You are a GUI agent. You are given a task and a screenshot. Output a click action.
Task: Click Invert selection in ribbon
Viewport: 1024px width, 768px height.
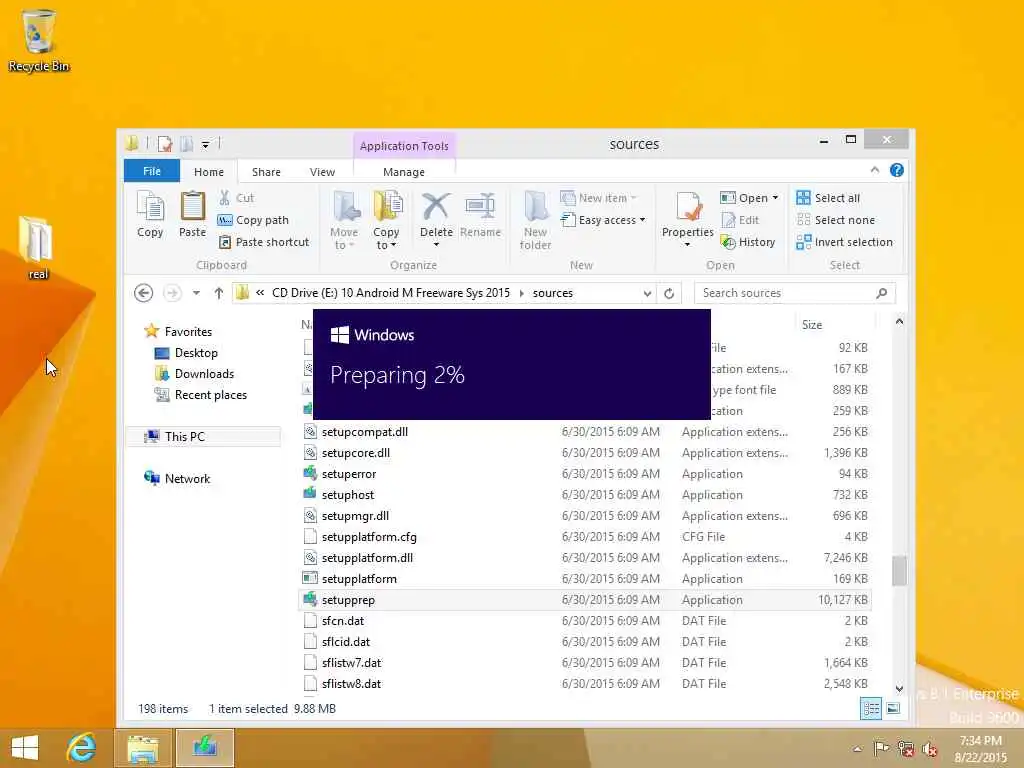[x=844, y=242]
